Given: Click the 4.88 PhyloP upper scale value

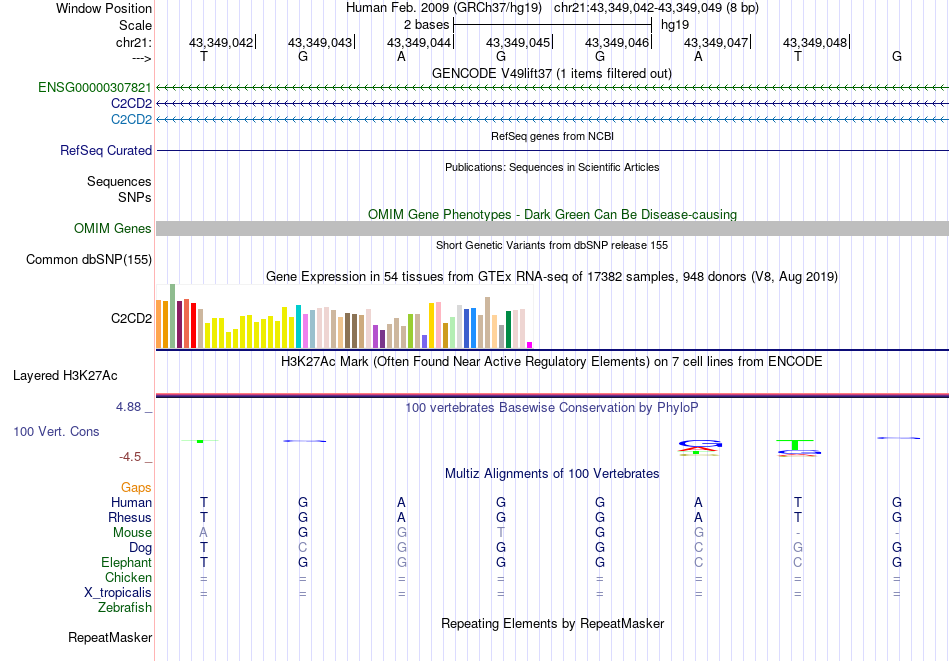Looking at the screenshot, I should 128,407.
